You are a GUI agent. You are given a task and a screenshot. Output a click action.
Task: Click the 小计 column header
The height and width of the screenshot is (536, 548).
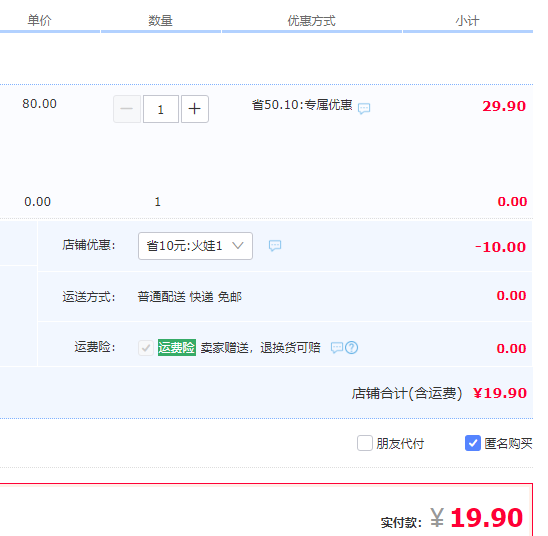[467, 21]
